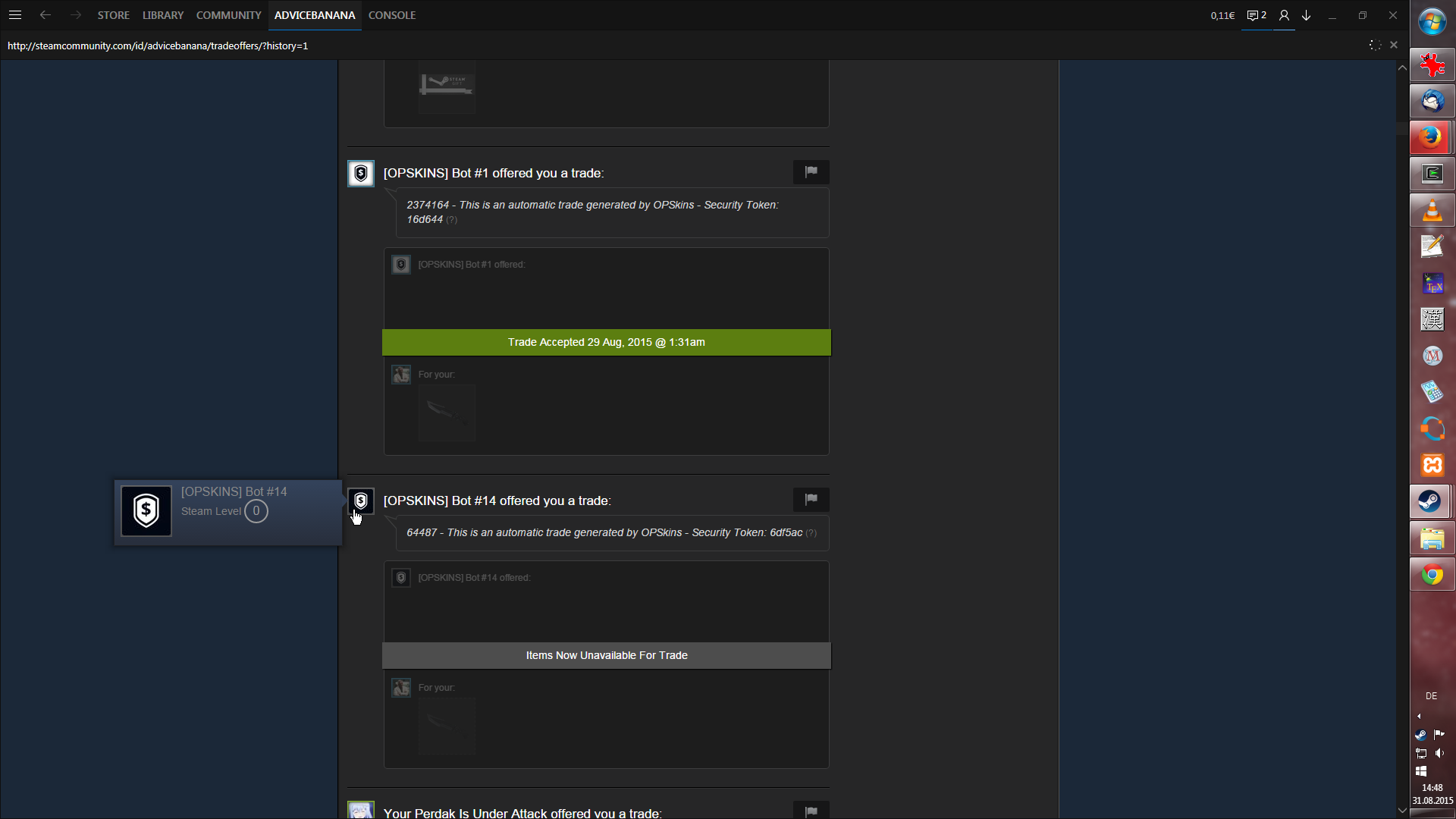Open [OPSKINS] Bot #14 profile name in hover card
The height and width of the screenshot is (819, 1456).
[234, 491]
